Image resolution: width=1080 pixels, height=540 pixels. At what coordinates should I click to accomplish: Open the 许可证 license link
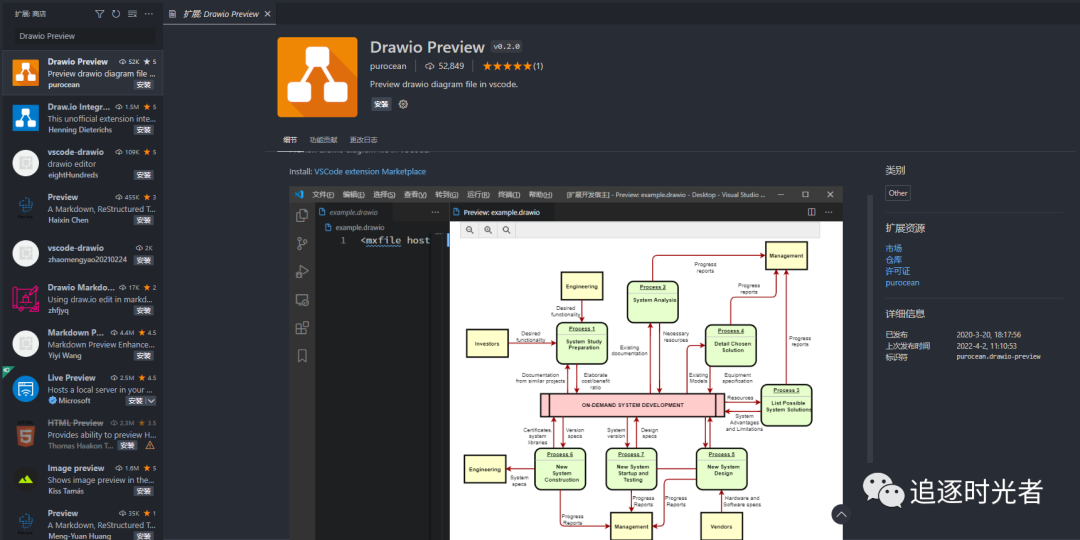click(897, 271)
